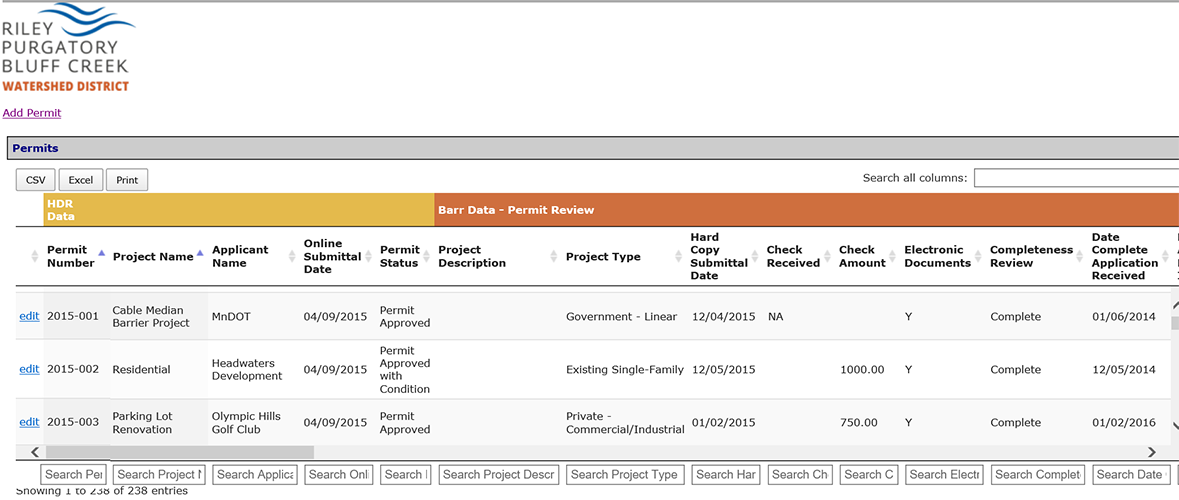
Task: Sort table by Project Name arrow
Action: (x=200, y=255)
